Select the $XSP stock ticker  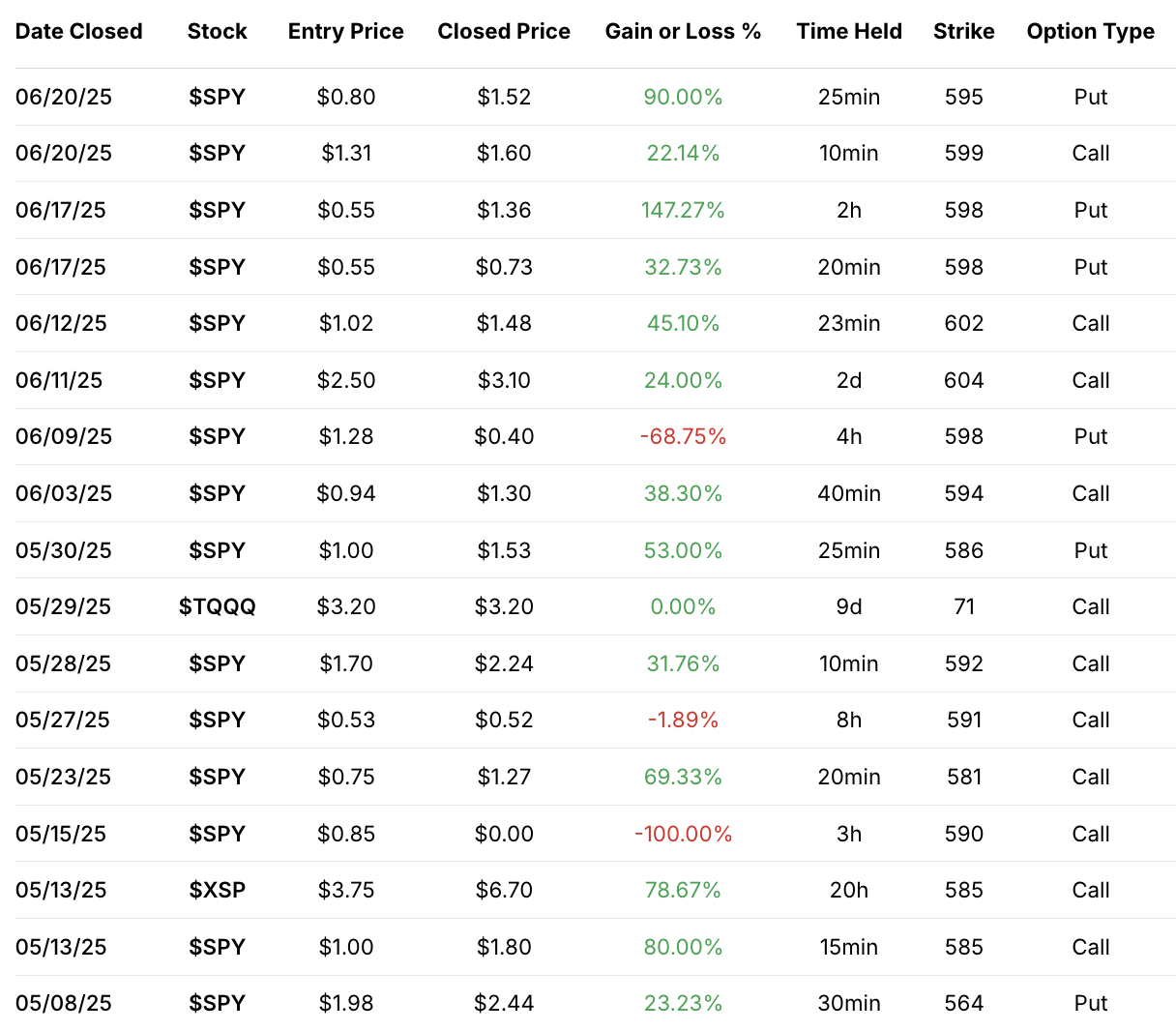pos(217,890)
